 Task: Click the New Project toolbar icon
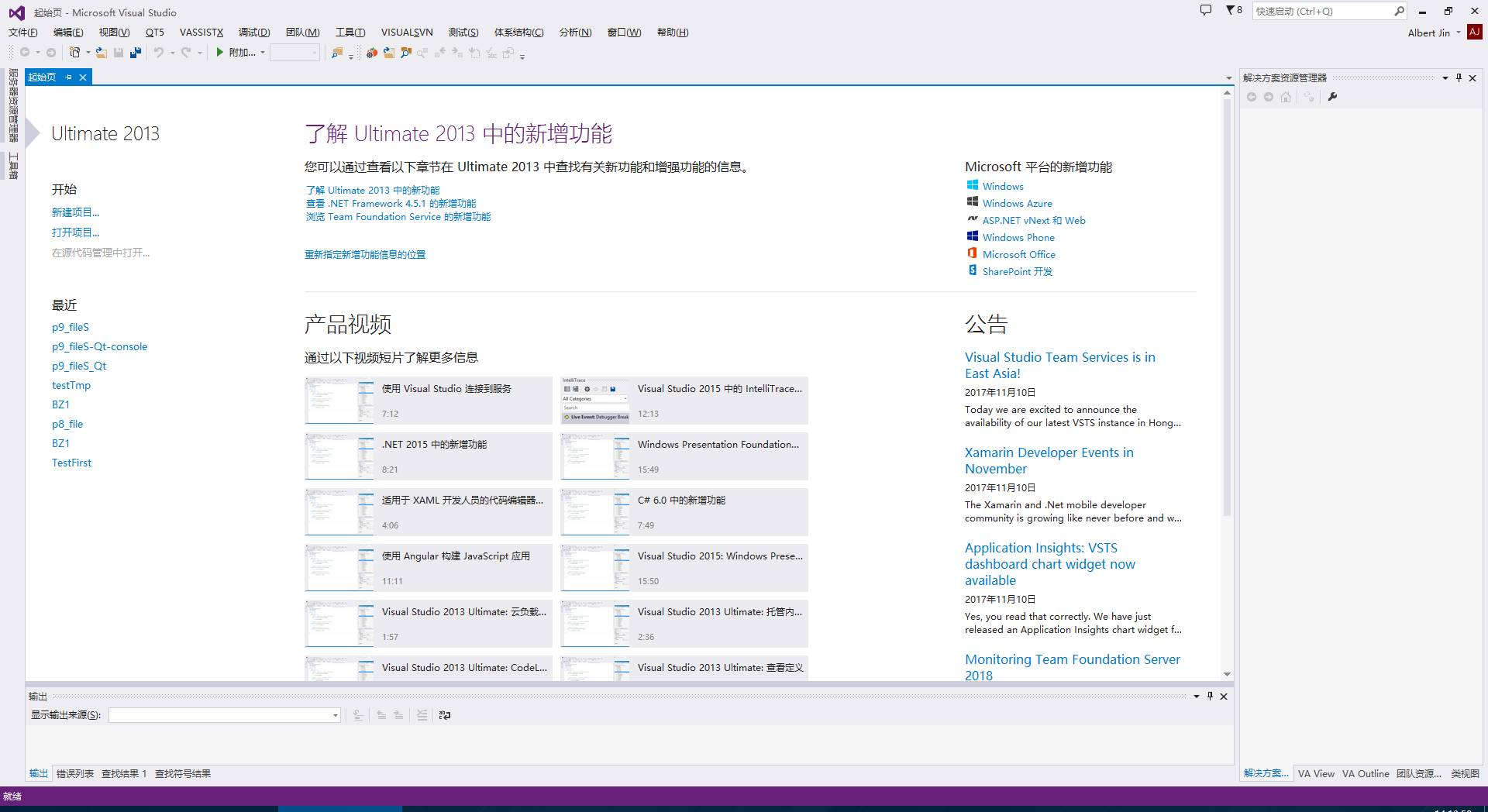point(74,53)
